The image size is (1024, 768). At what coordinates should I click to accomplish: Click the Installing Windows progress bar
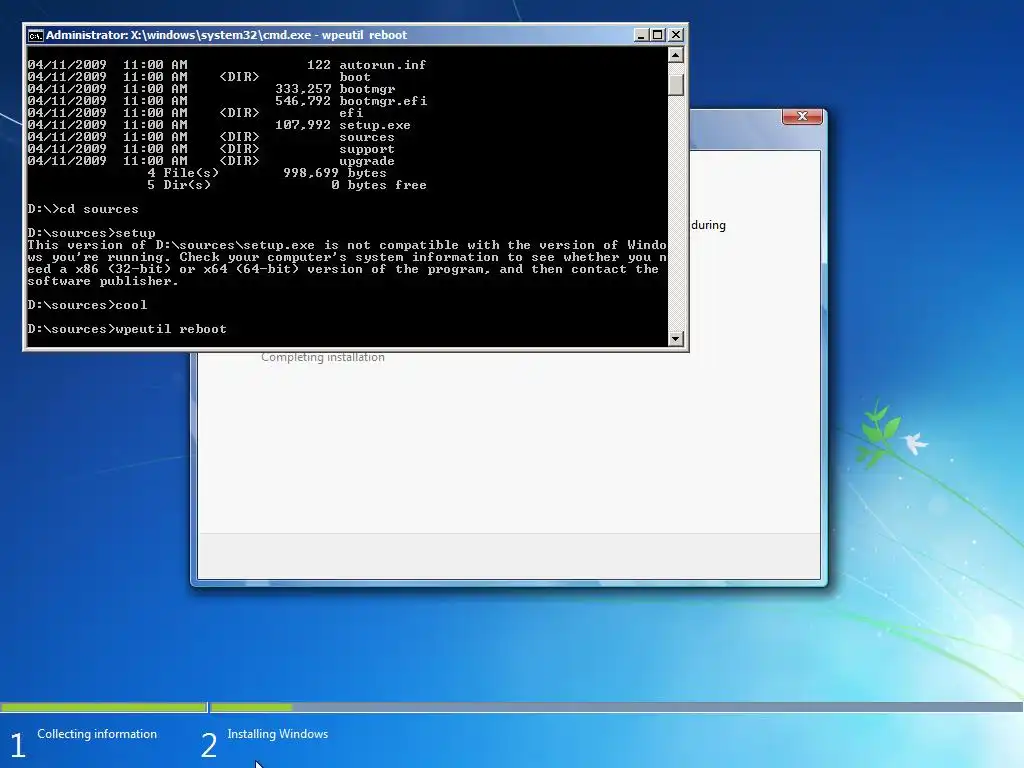(x=616, y=707)
